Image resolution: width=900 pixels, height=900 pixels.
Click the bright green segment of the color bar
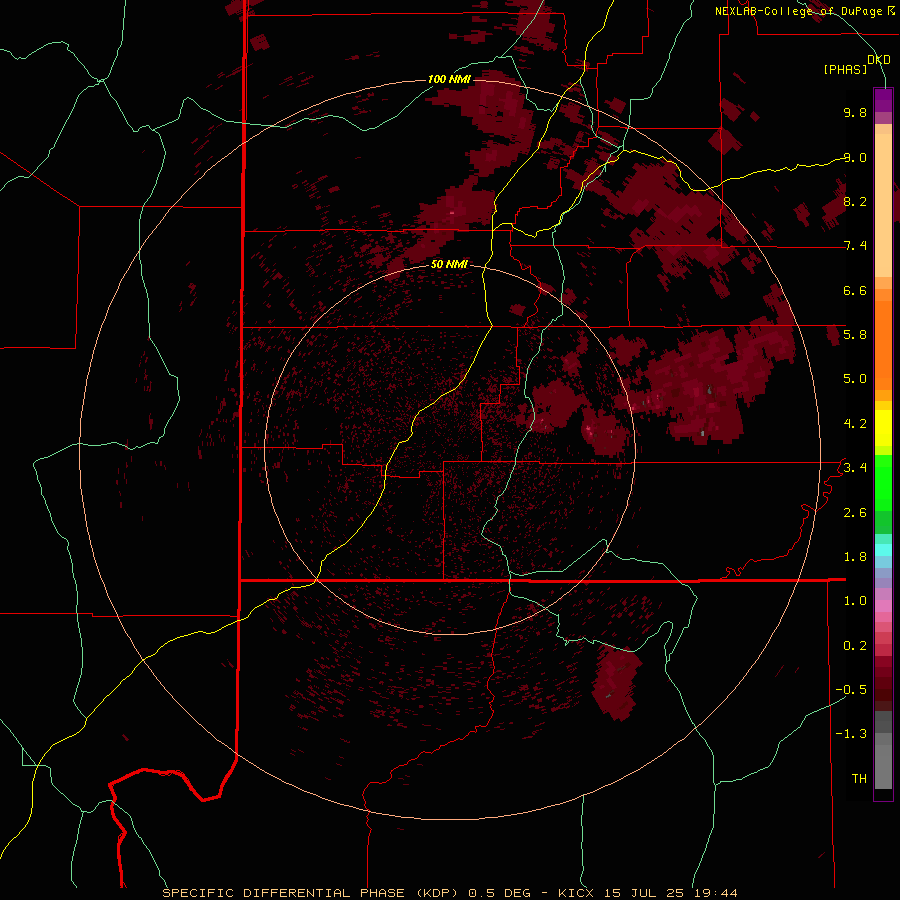pyautogui.click(x=883, y=483)
